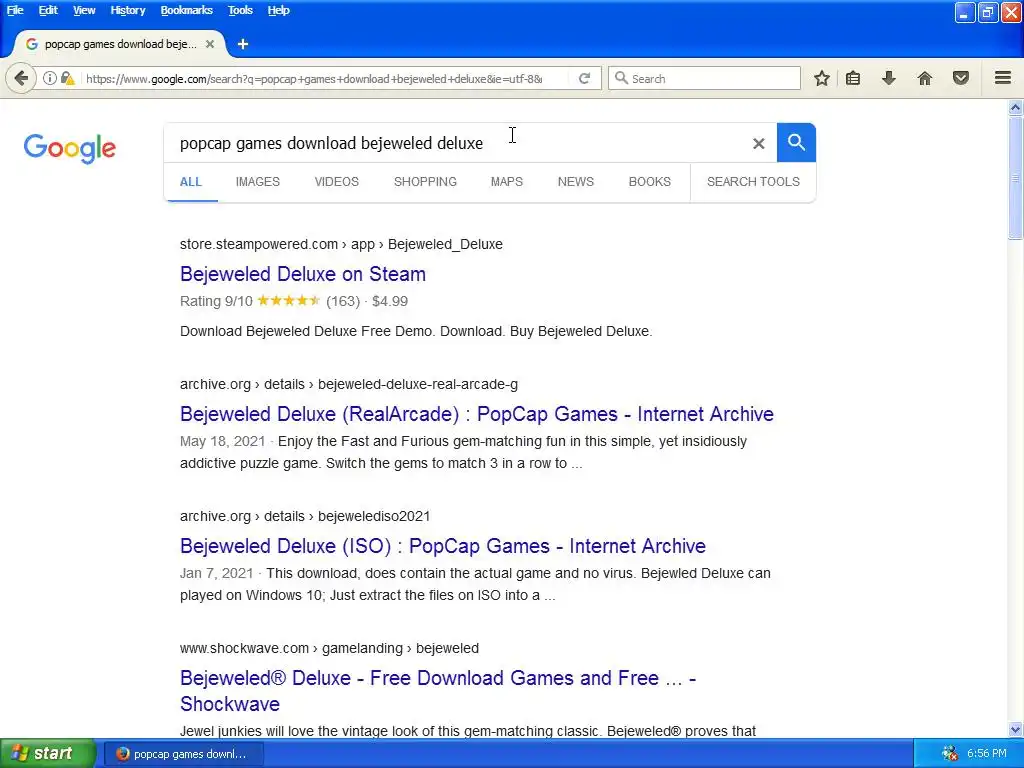Click the vertical scrollbar thumb
The width and height of the screenshot is (1024, 768).
click(1016, 178)
